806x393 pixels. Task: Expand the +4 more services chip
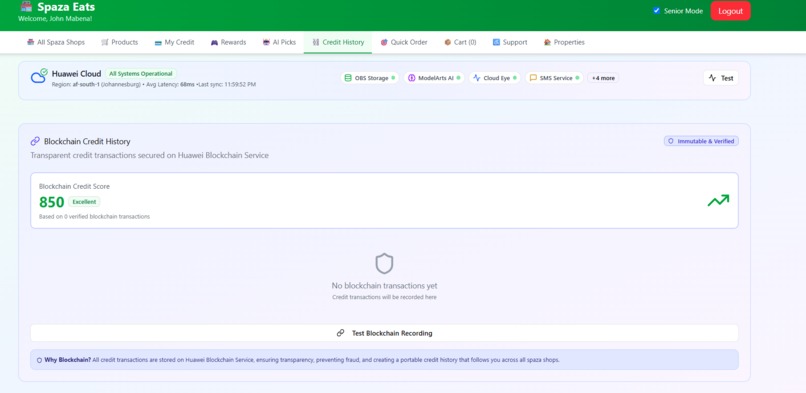[x=603, y=78]
